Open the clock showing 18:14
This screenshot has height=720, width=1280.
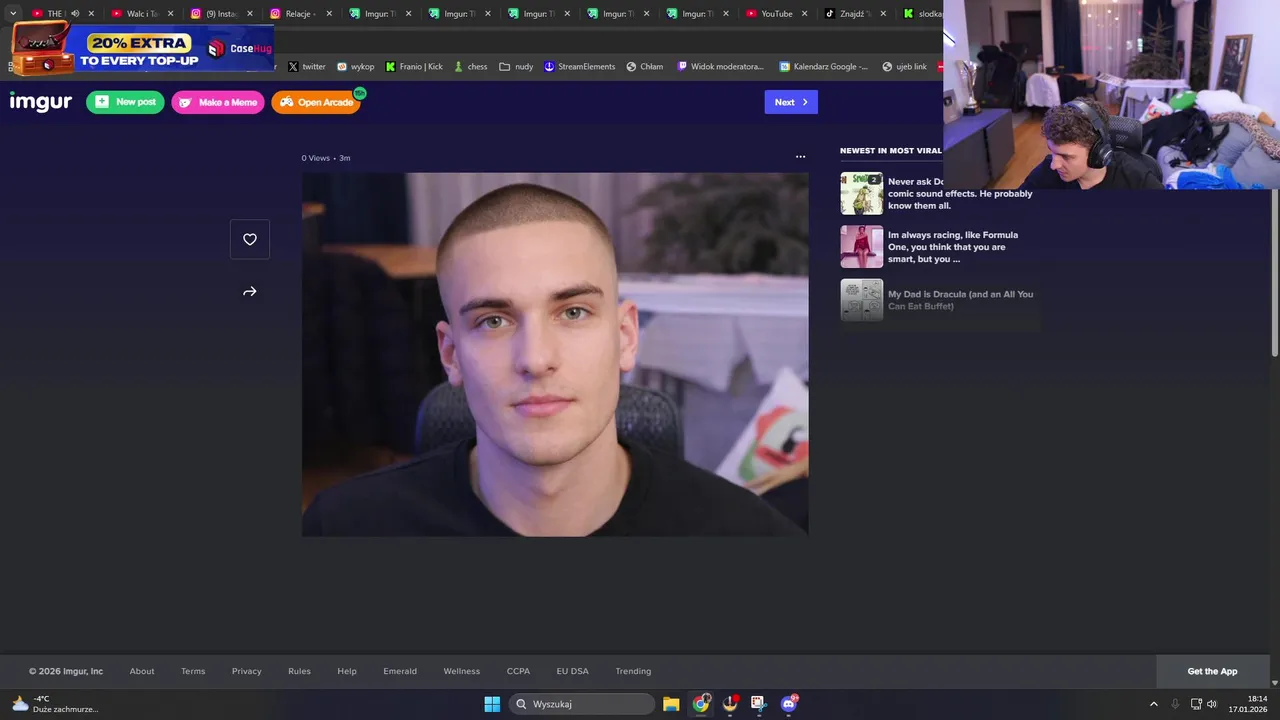[x=1250, y=704]
